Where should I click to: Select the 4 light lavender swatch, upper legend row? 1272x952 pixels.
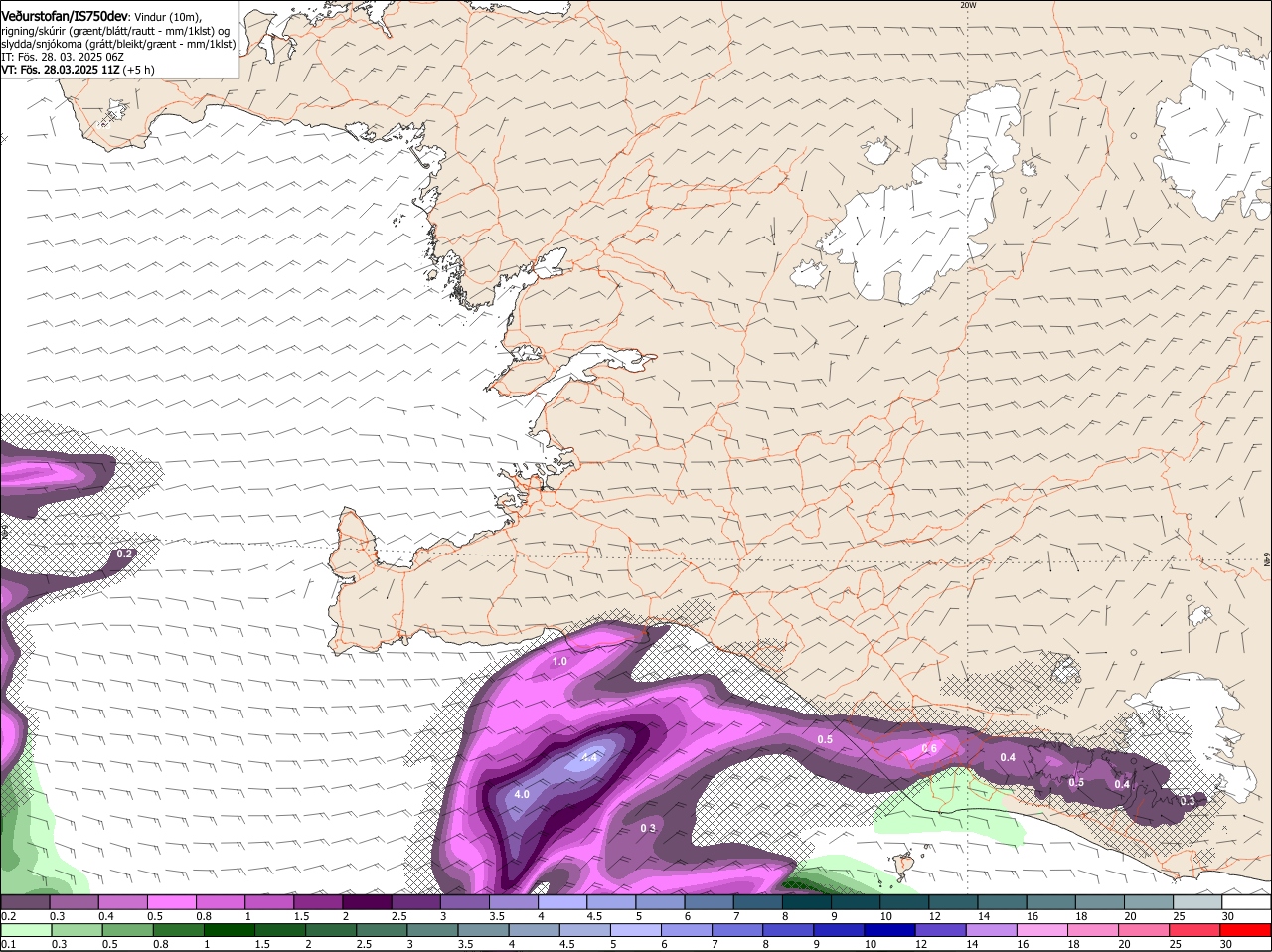pyautogui.click(x=562, y=902)
